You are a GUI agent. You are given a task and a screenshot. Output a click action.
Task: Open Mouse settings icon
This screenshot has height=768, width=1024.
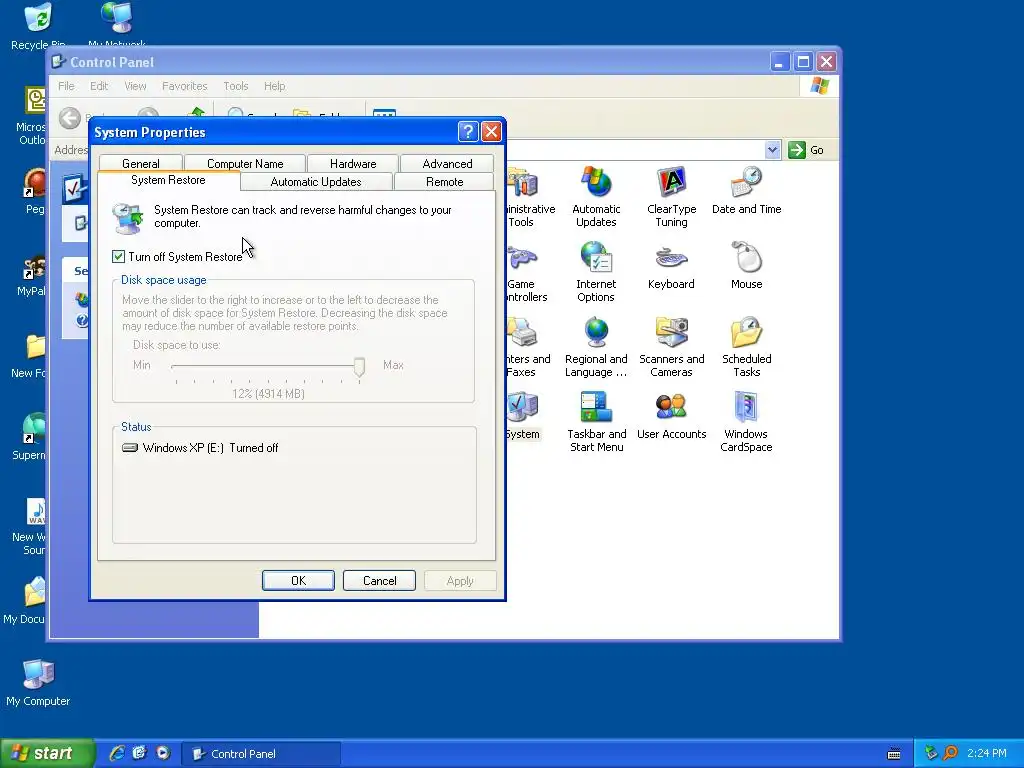pyautogui.click(x=746, y=266)
